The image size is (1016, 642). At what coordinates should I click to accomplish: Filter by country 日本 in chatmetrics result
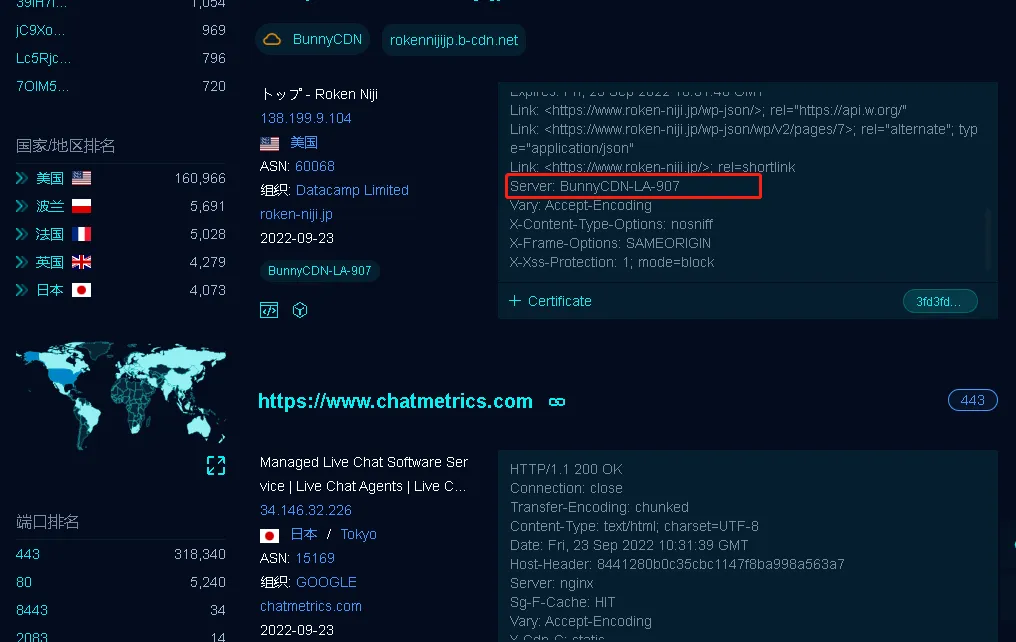click(x=304, y=534)
